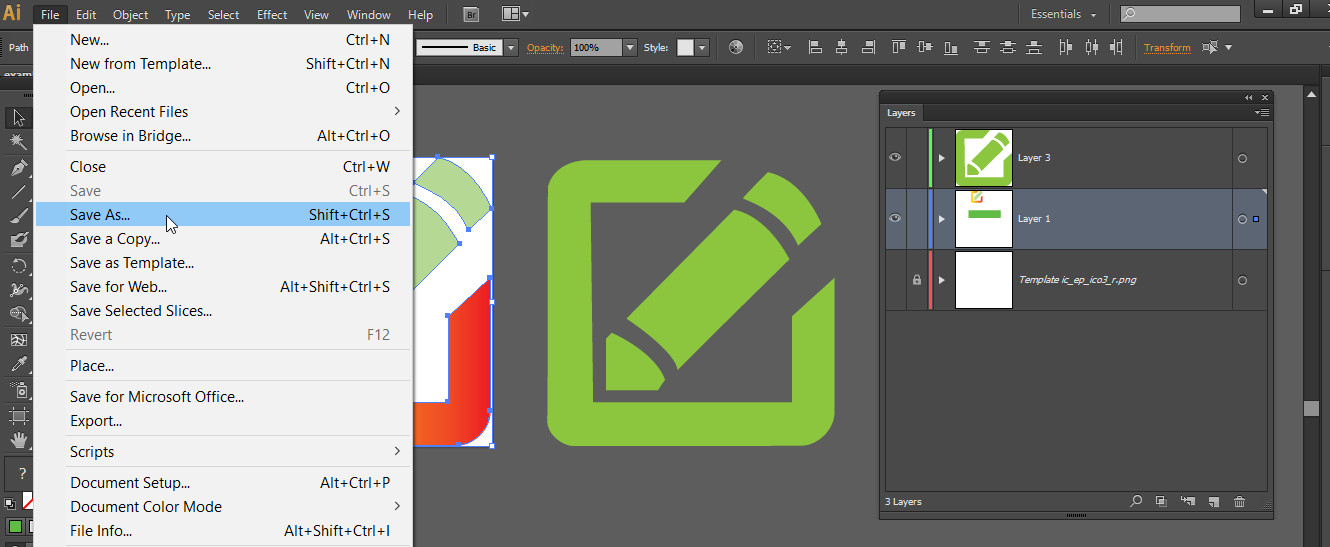The image size is (1330, 547).
Task: Toggle Layer 1 lock column
Action: [x=916, y=218]
